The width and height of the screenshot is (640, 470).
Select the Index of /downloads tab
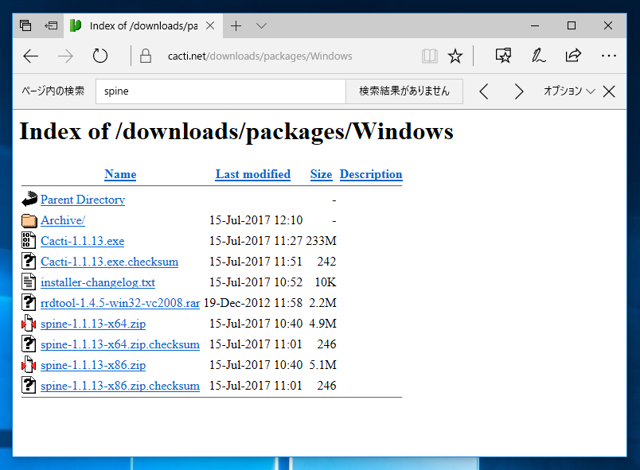click(x=143, y=26)
